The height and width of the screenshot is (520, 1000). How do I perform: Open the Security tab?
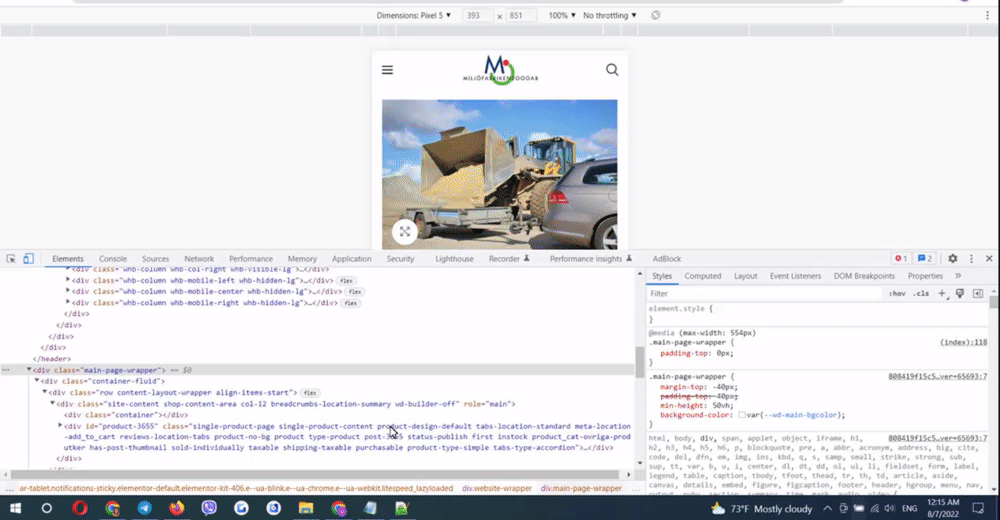click(400, 258)
